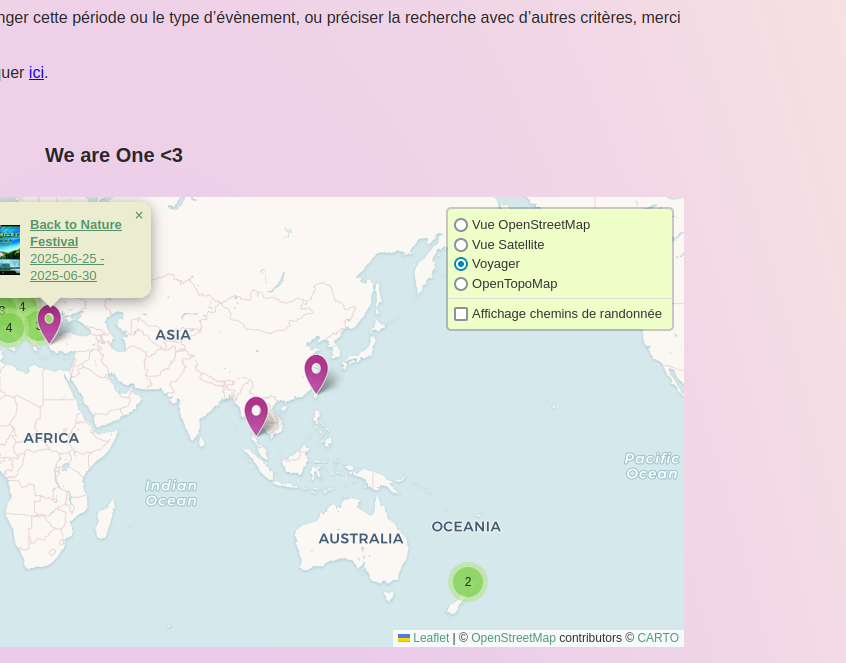
Task: Open the CARTO attribution link
Action: [658, 638]
